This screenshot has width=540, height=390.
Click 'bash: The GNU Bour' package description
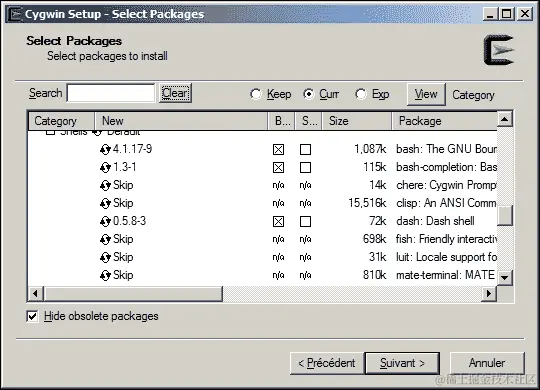point(446,149)
